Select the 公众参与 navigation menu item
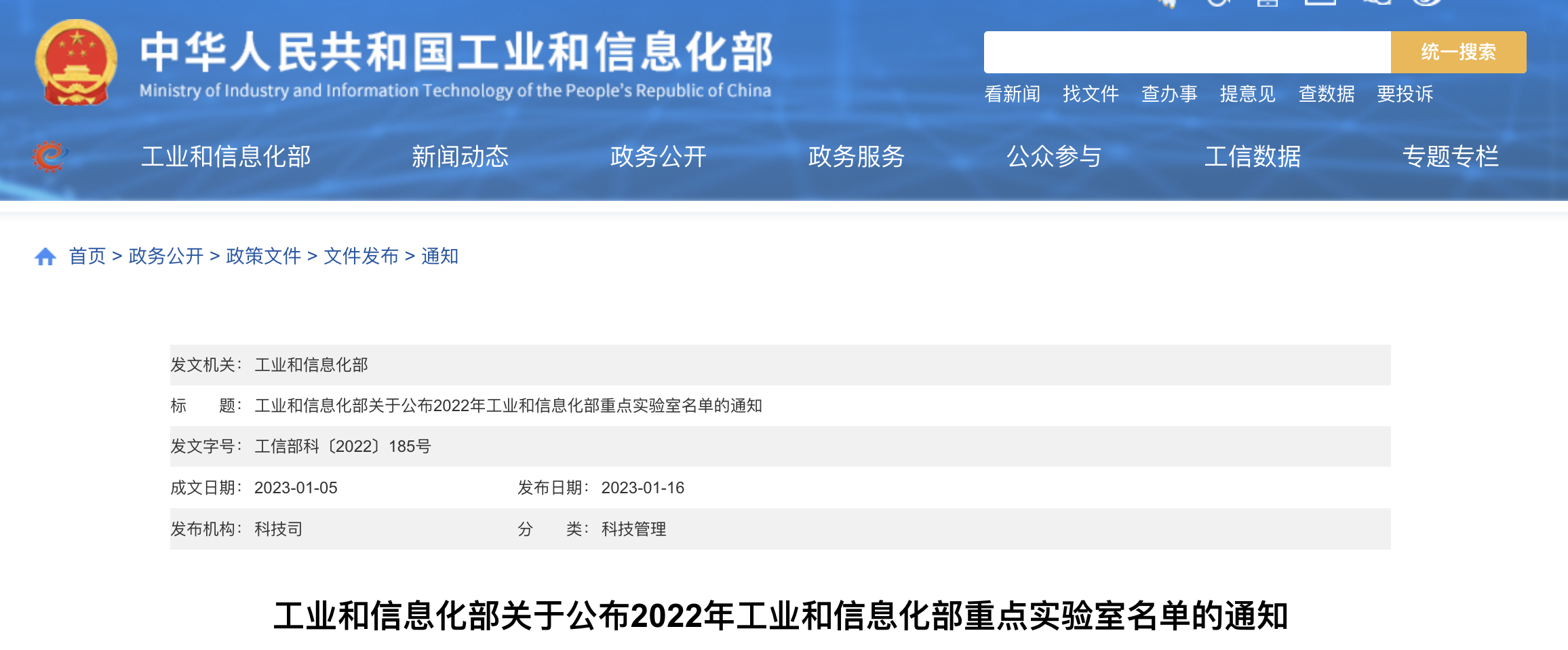The image size is (1568, 650). coord(1055,157)
